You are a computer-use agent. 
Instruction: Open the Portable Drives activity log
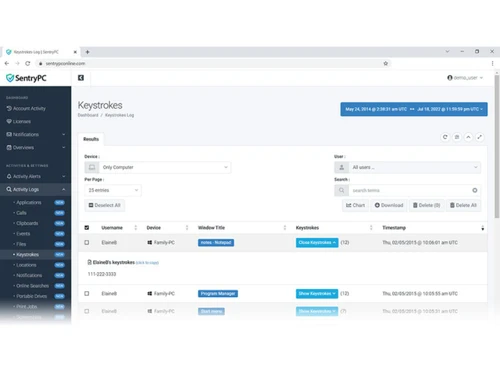(x=31, y=296)
